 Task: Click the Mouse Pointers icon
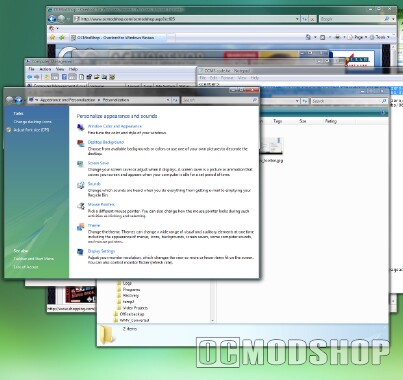coord(81,206)
